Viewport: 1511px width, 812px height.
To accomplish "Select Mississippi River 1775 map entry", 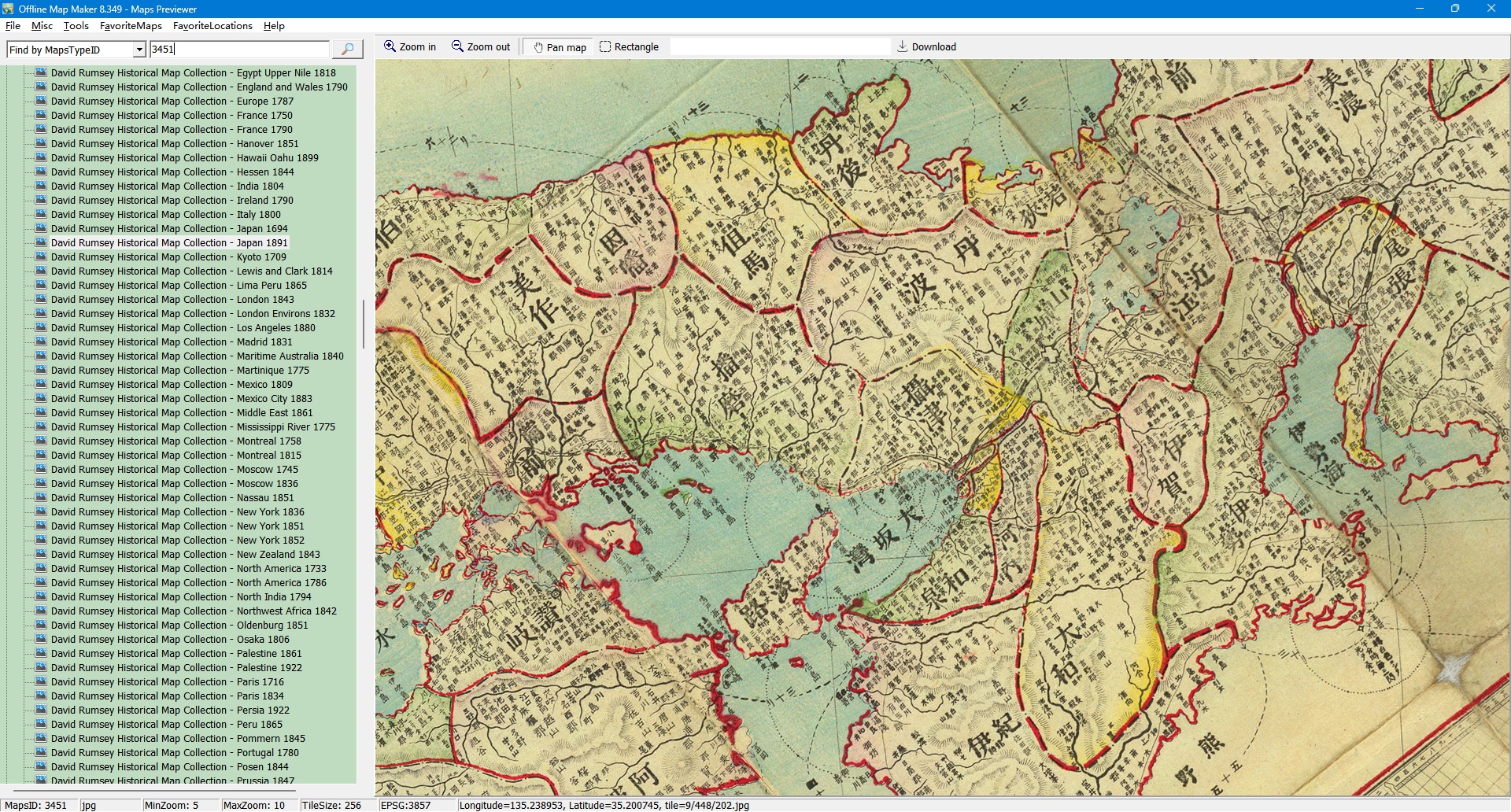I will 193,427.
